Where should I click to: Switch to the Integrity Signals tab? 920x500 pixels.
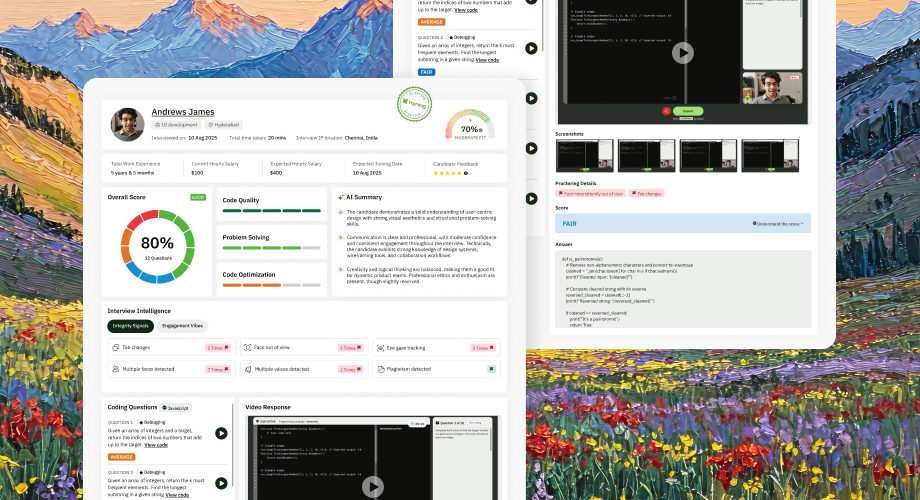[130, 326]
